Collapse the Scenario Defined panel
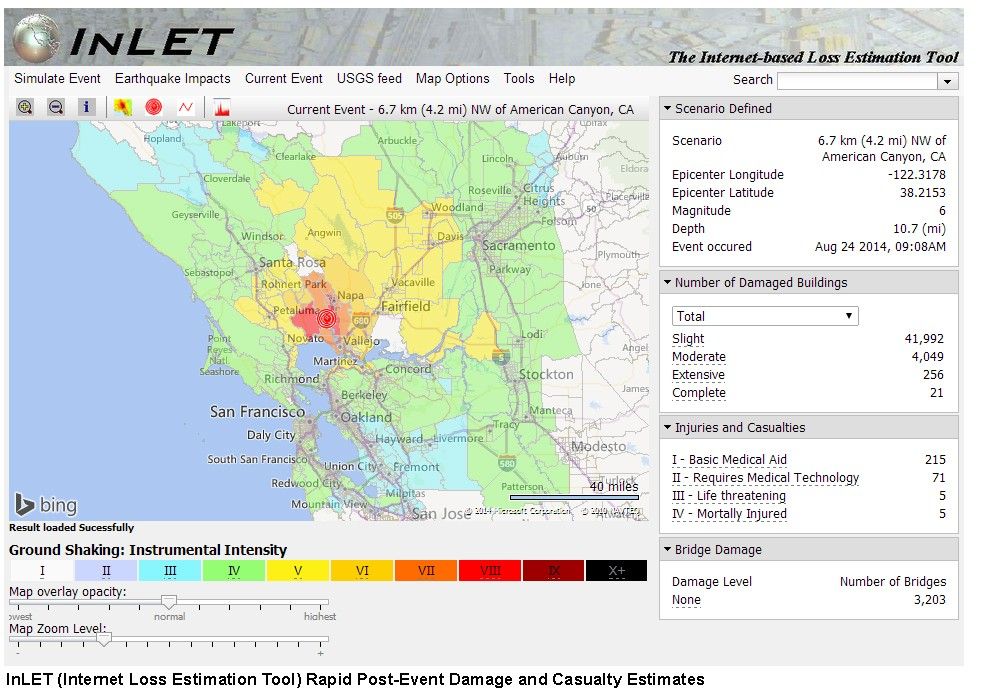 pos(667,109)
